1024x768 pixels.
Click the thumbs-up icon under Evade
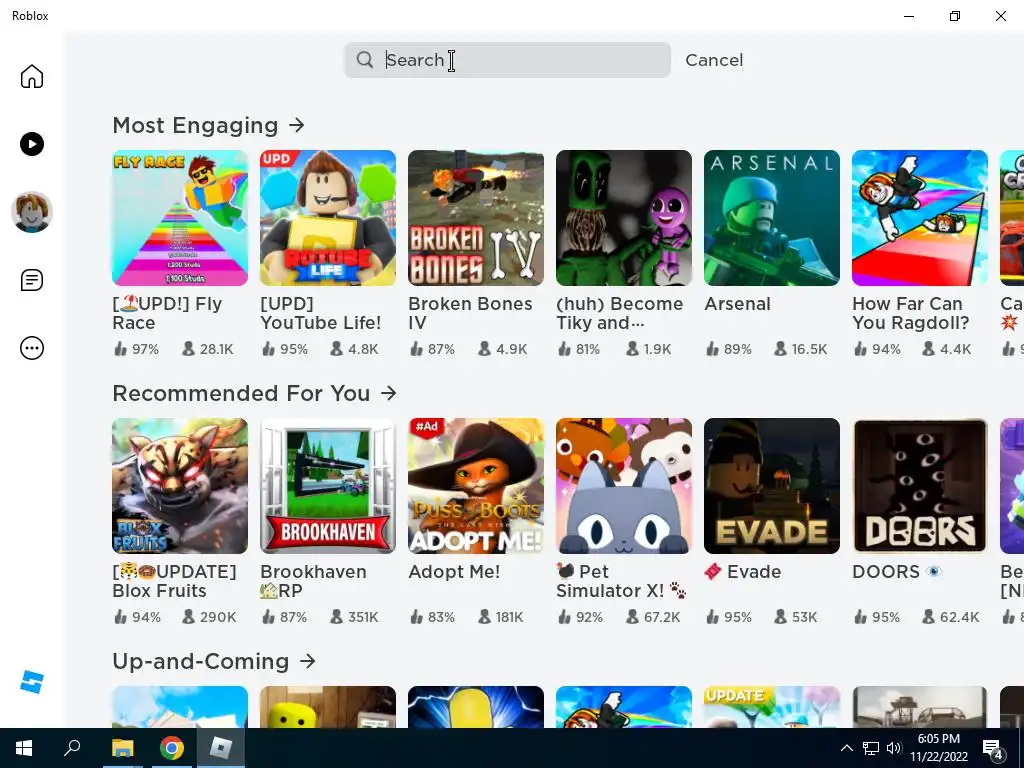[712, 617]
